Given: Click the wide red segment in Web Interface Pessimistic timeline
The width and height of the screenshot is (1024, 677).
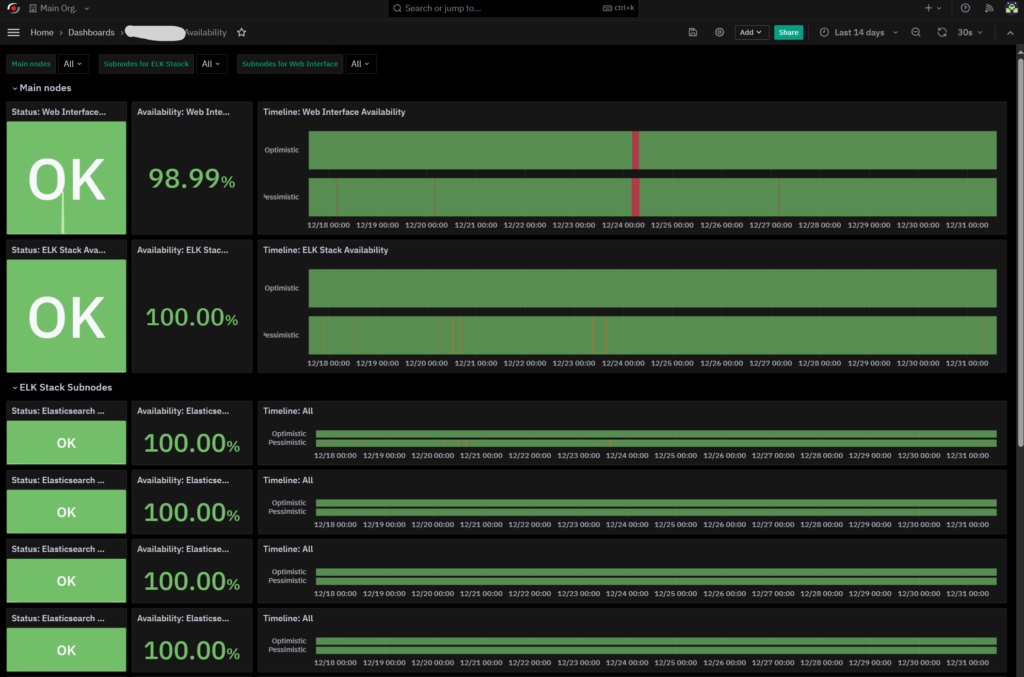Looking at the screenshot, I should (x=635, y=197).
